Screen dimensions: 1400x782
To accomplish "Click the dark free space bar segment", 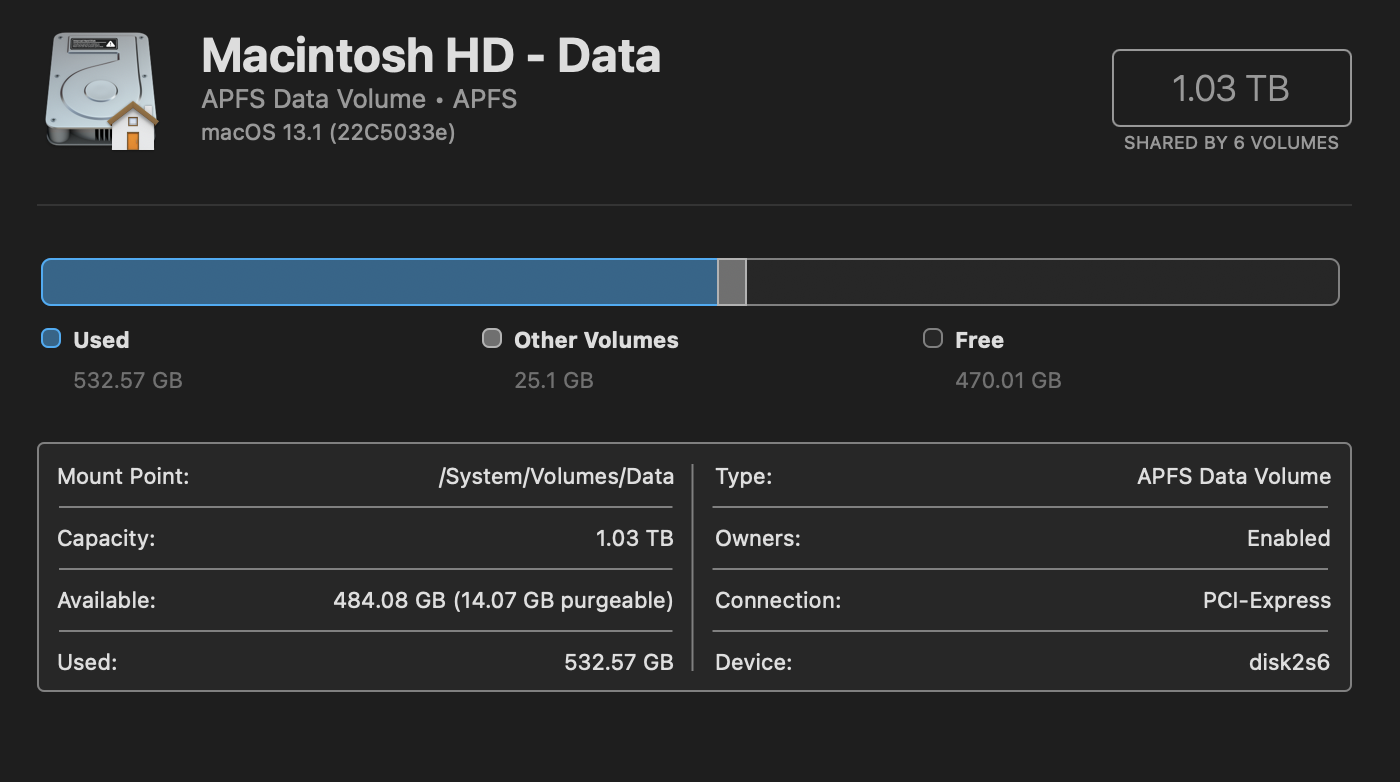I will (x=1042, y=282).
